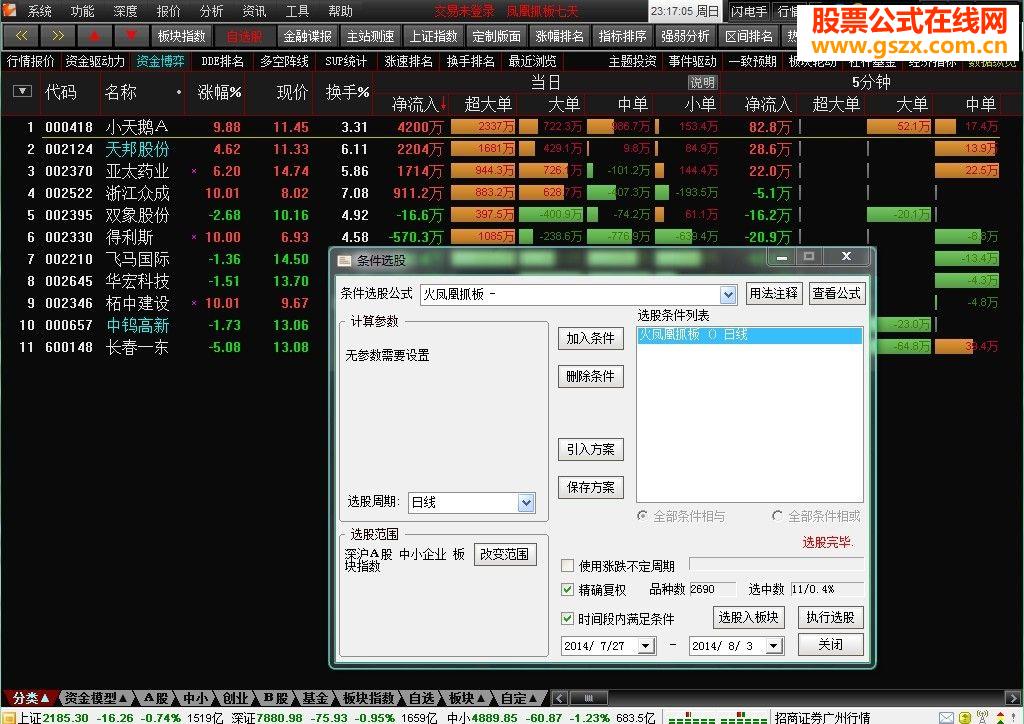The image size is (1024, 724).
Task: Click the column selector box beside 代码 header
Action: coord(22,91)
